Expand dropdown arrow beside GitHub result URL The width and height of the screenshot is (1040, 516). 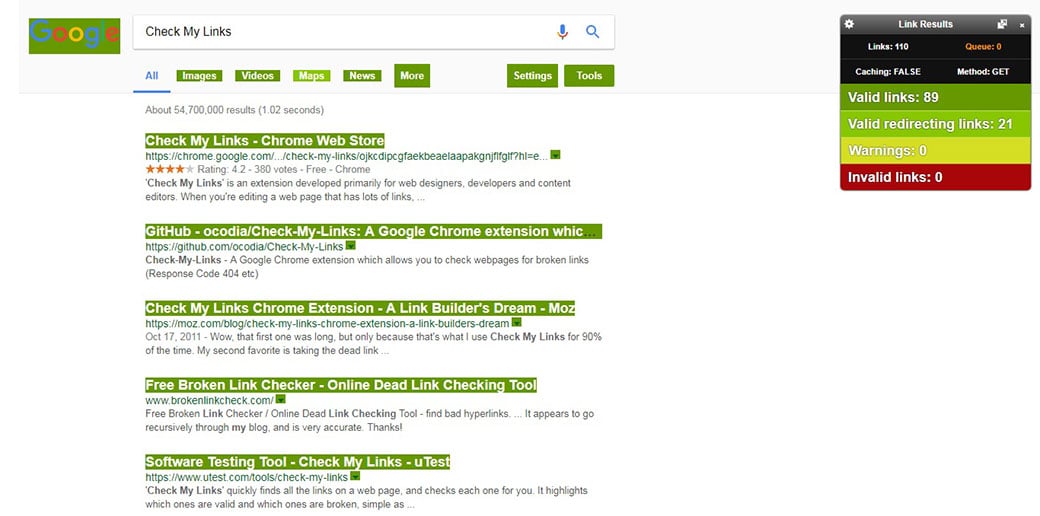click(351, 246)
